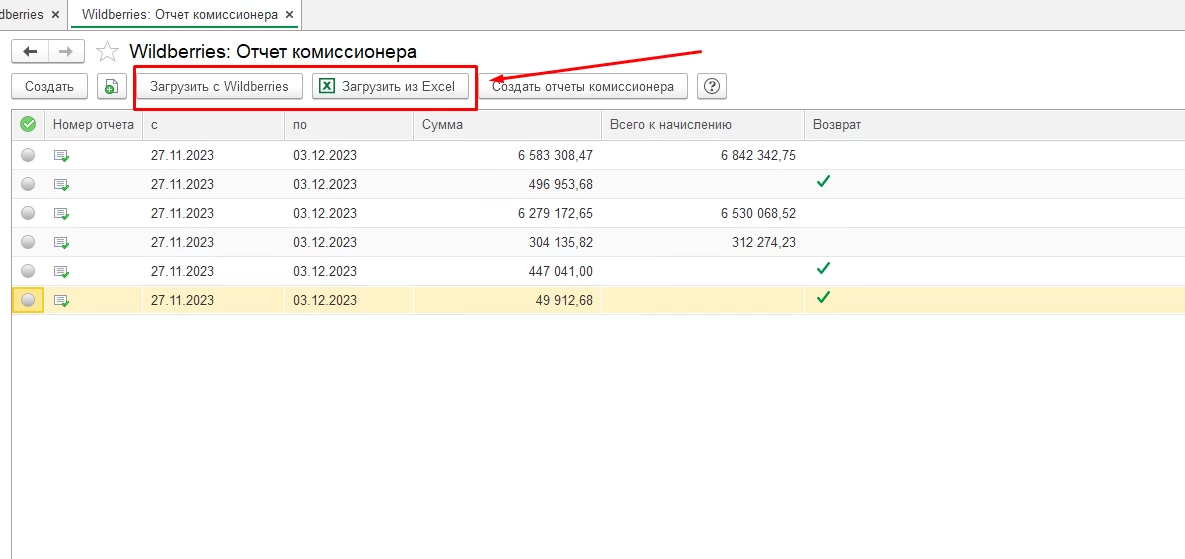Select the radio circle in the 496 953,68 row
The width and height of the screenshot is (1185, 559).
coord(28,185)
